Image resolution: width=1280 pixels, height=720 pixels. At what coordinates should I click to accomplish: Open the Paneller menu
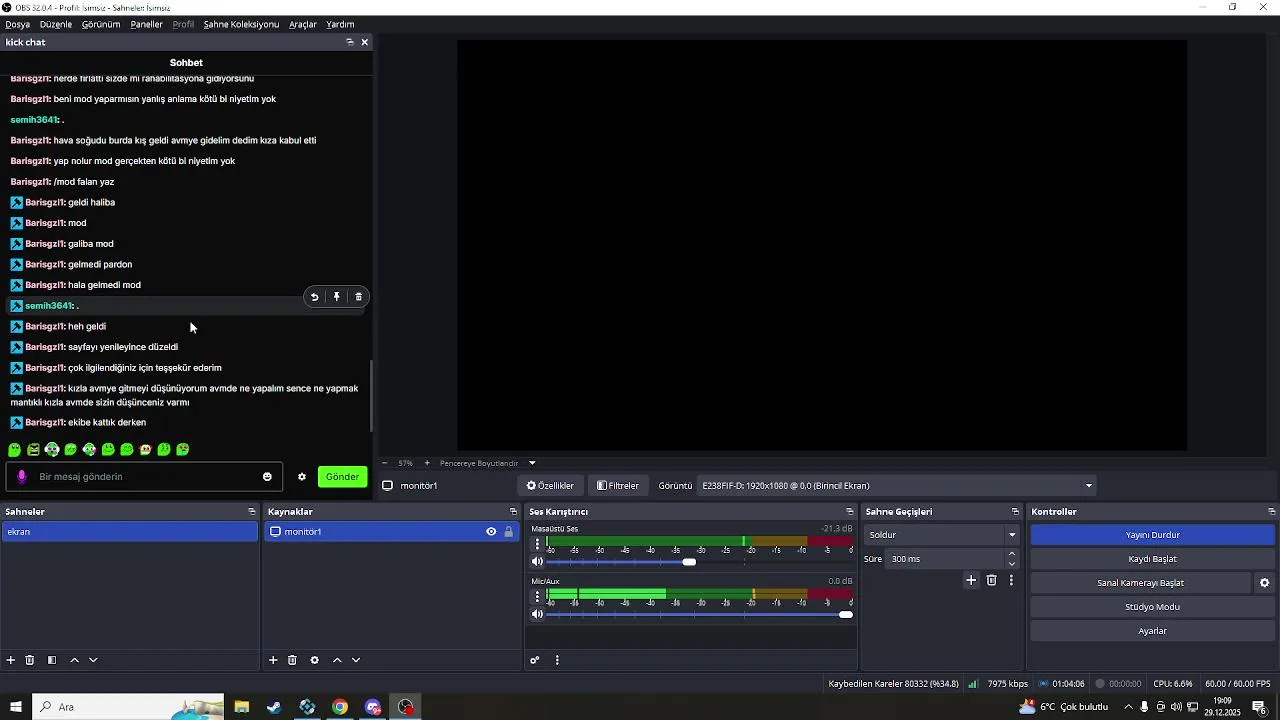click(x=146, y=24)
